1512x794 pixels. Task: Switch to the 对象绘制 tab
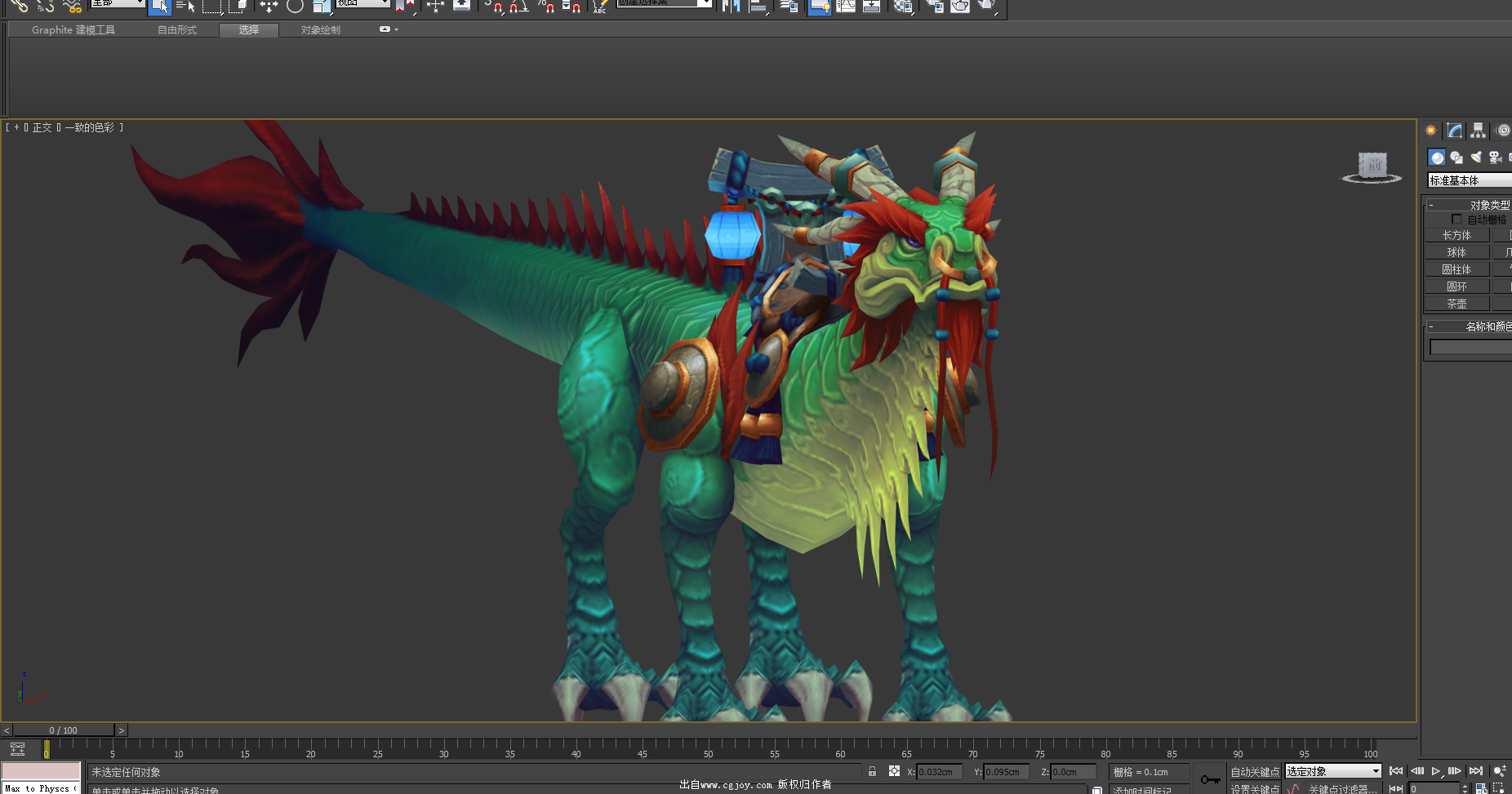[321, 30]
